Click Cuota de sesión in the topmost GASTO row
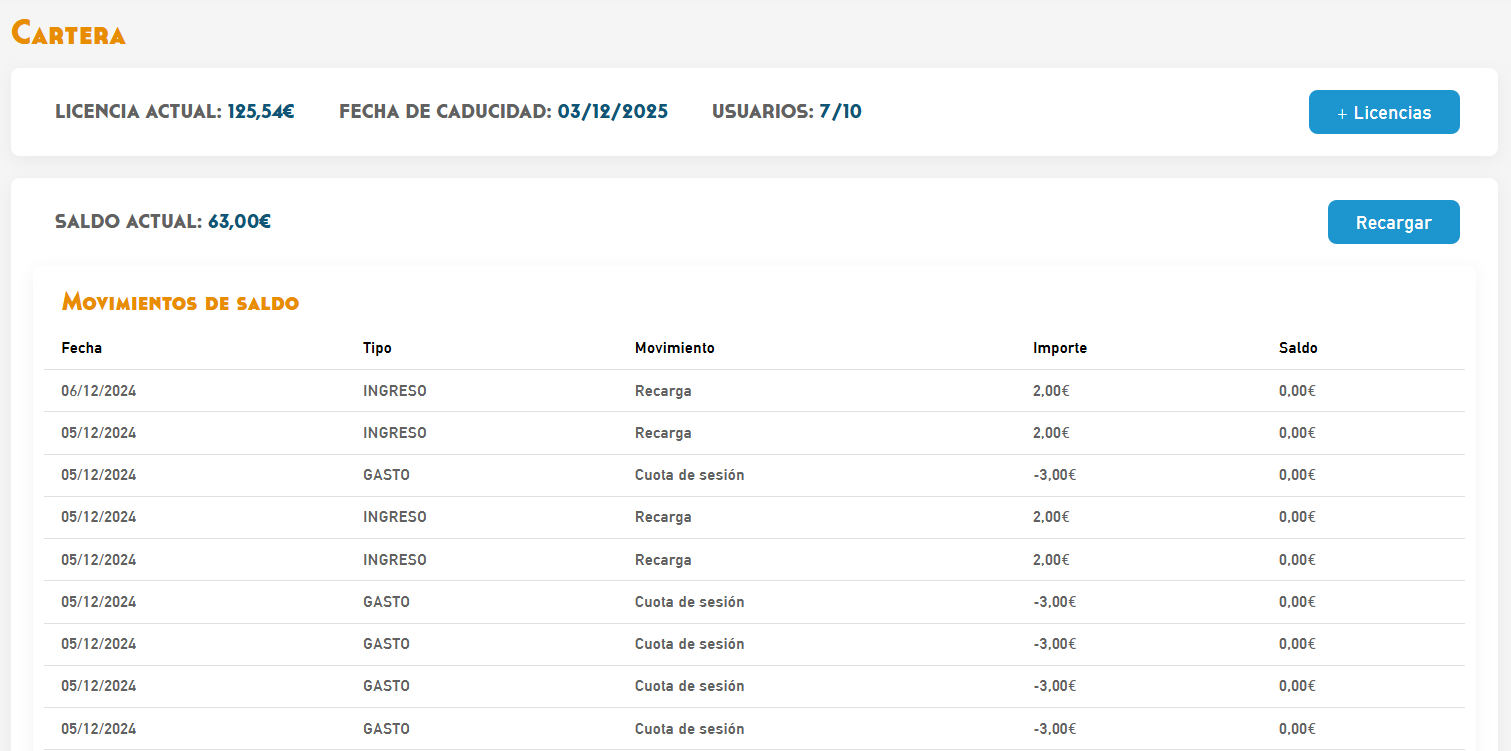This screenshot has height=751, width=1511. pos(689,475)
